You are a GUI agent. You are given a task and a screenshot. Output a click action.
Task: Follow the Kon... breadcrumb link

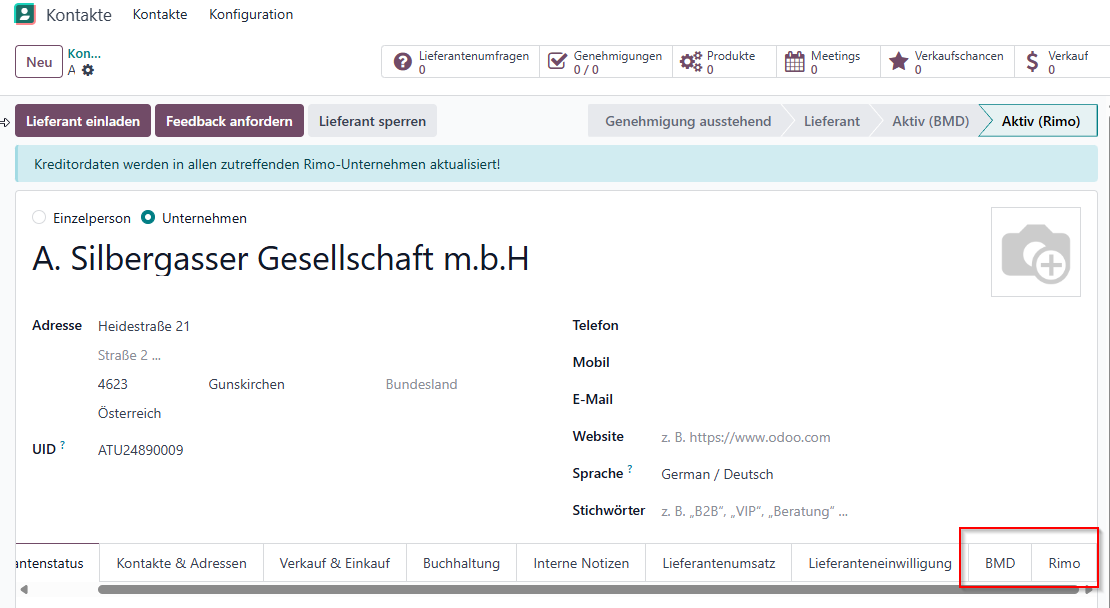84,54
